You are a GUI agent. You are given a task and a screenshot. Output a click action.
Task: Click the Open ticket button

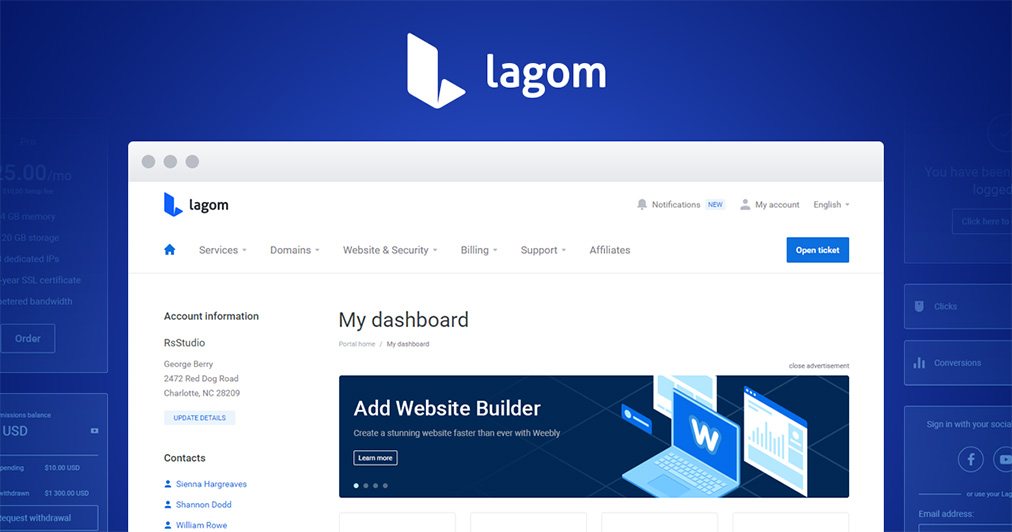818,250
